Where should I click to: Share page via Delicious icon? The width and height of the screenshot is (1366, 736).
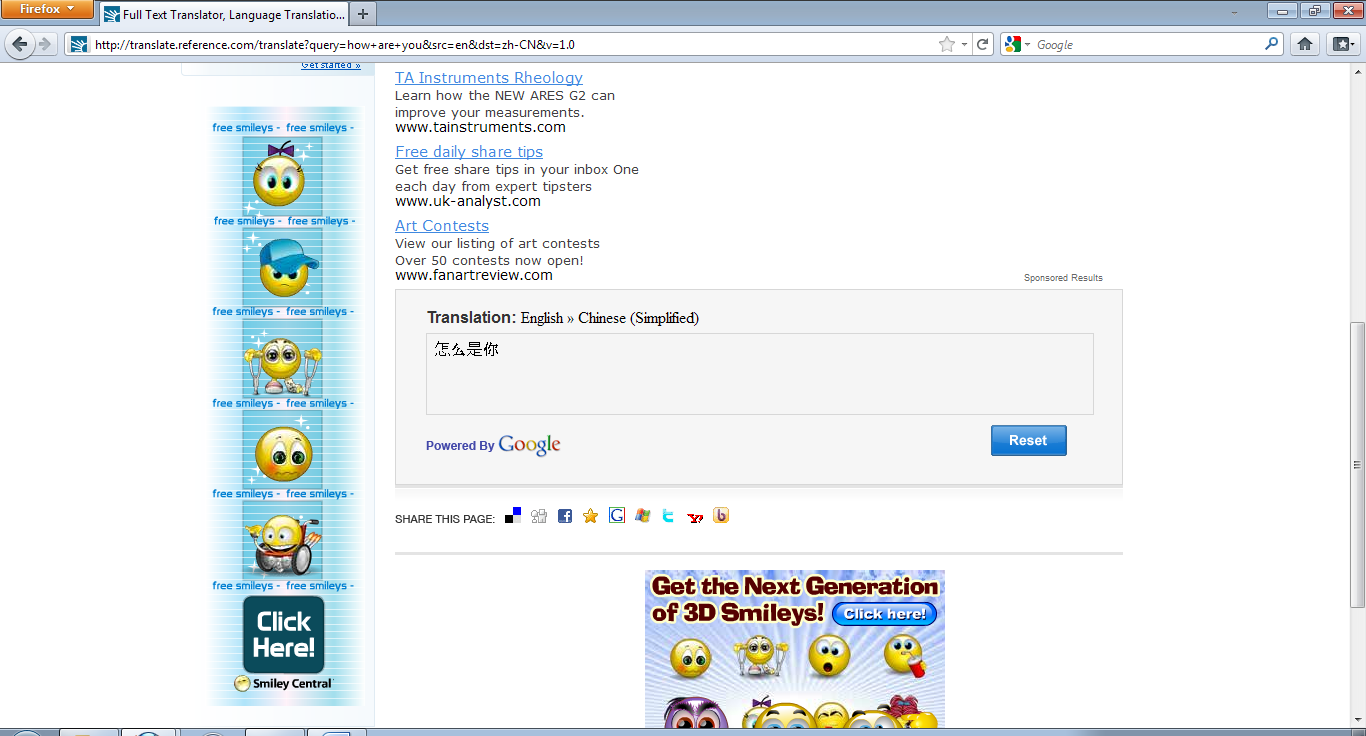point(513,516)
